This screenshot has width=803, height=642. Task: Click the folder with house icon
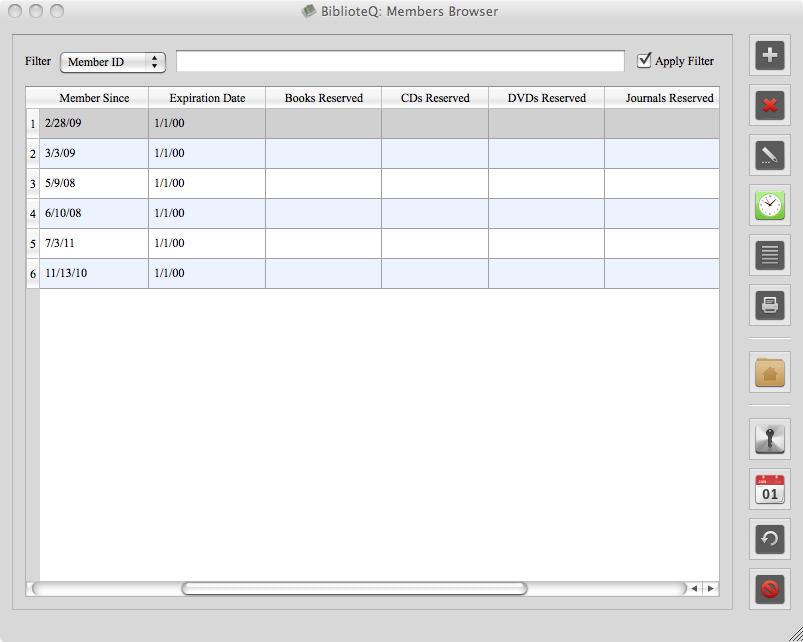tap(770, 372)
